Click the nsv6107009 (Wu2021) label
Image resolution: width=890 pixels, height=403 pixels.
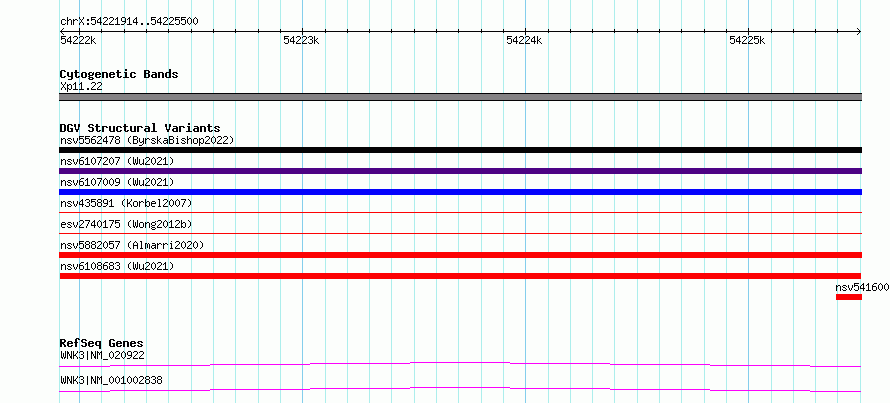pyautogui.click(x=117, y=182)
